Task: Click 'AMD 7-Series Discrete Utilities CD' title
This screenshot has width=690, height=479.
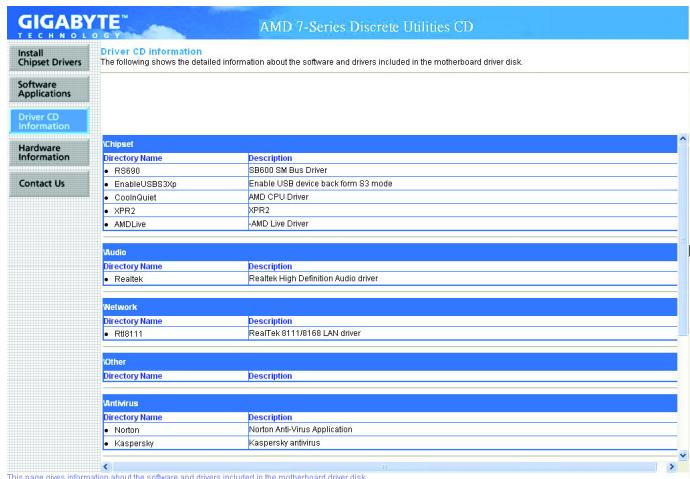Action: click(x=366, y=27)
